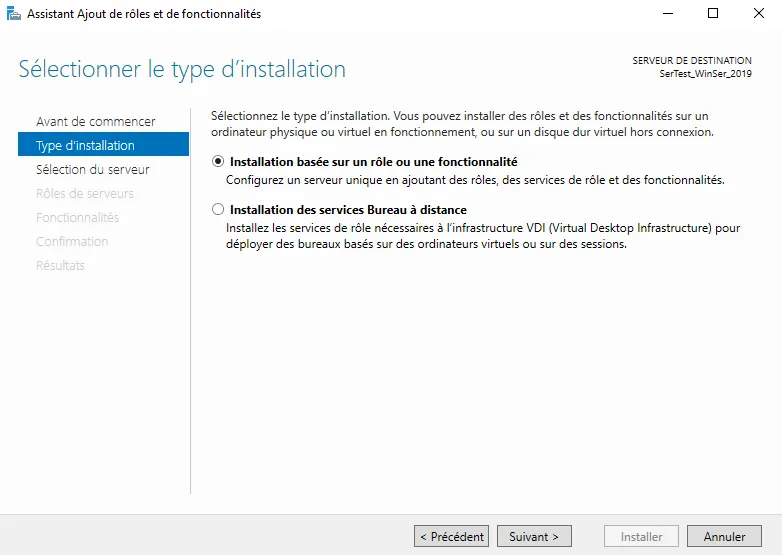Open the Sélection du serveur step
The image size is (782, 555).
93,170
